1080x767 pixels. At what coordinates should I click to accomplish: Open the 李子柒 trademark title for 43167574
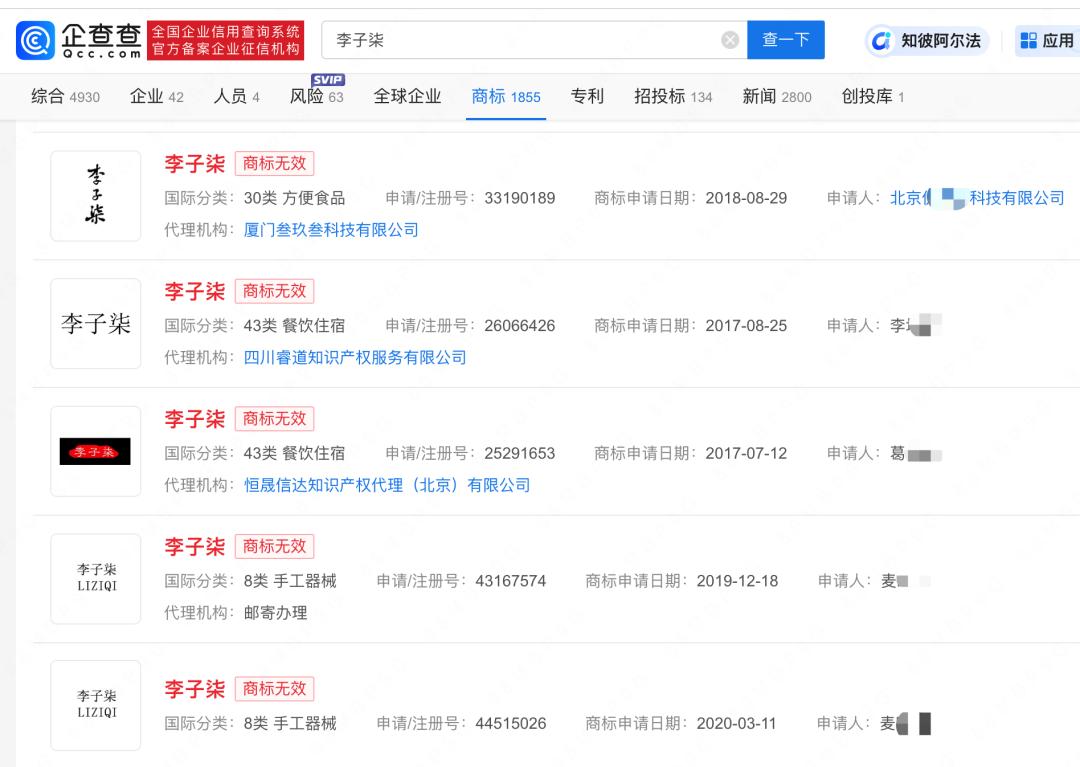pos(194,547)
